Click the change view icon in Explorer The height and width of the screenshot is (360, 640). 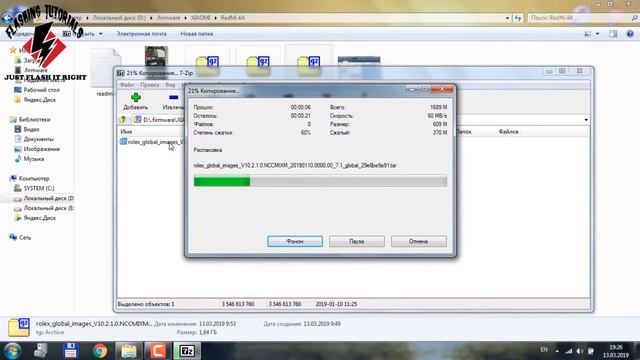point(588,34)
